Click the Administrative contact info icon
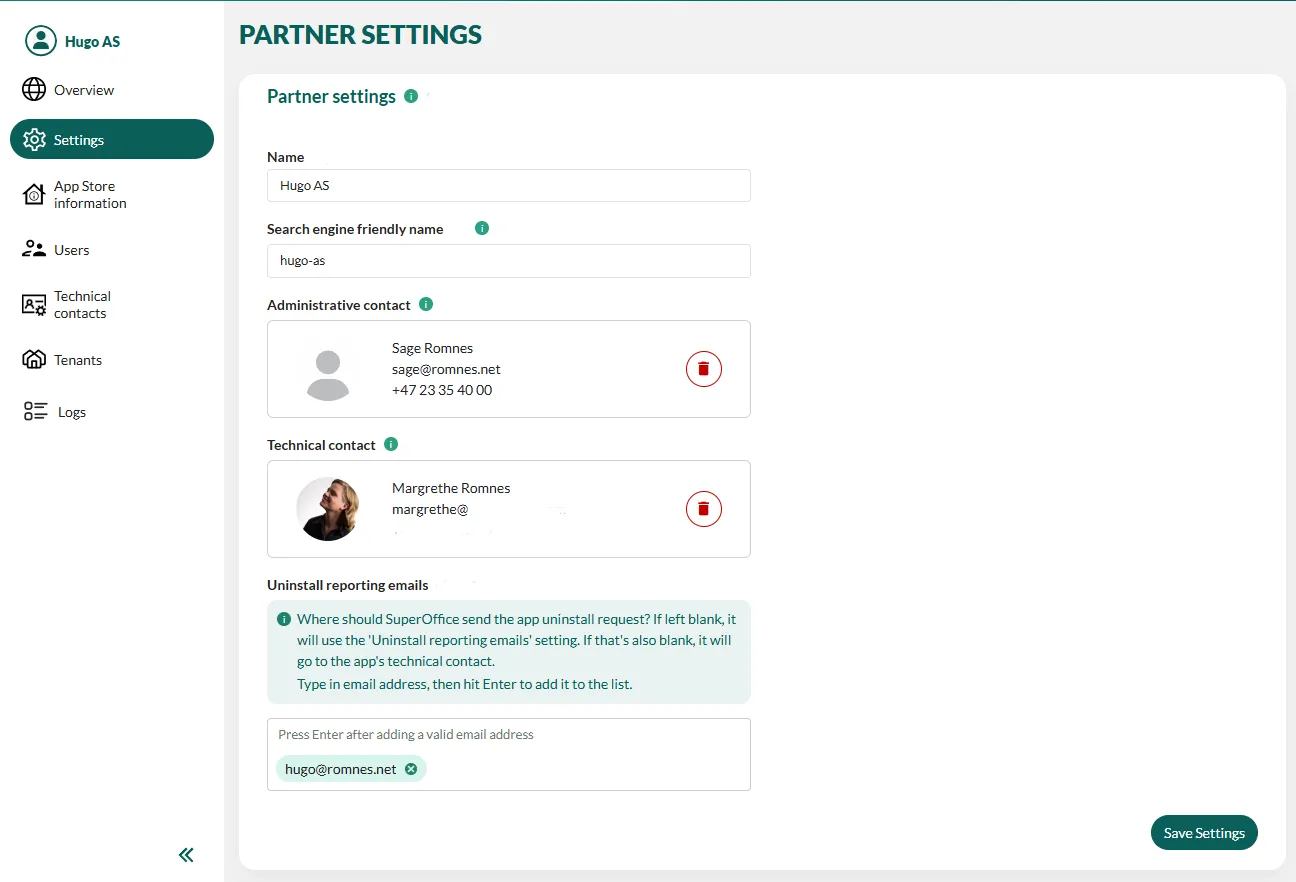Viewport: 1296px width, 882px height. (426, 304)
